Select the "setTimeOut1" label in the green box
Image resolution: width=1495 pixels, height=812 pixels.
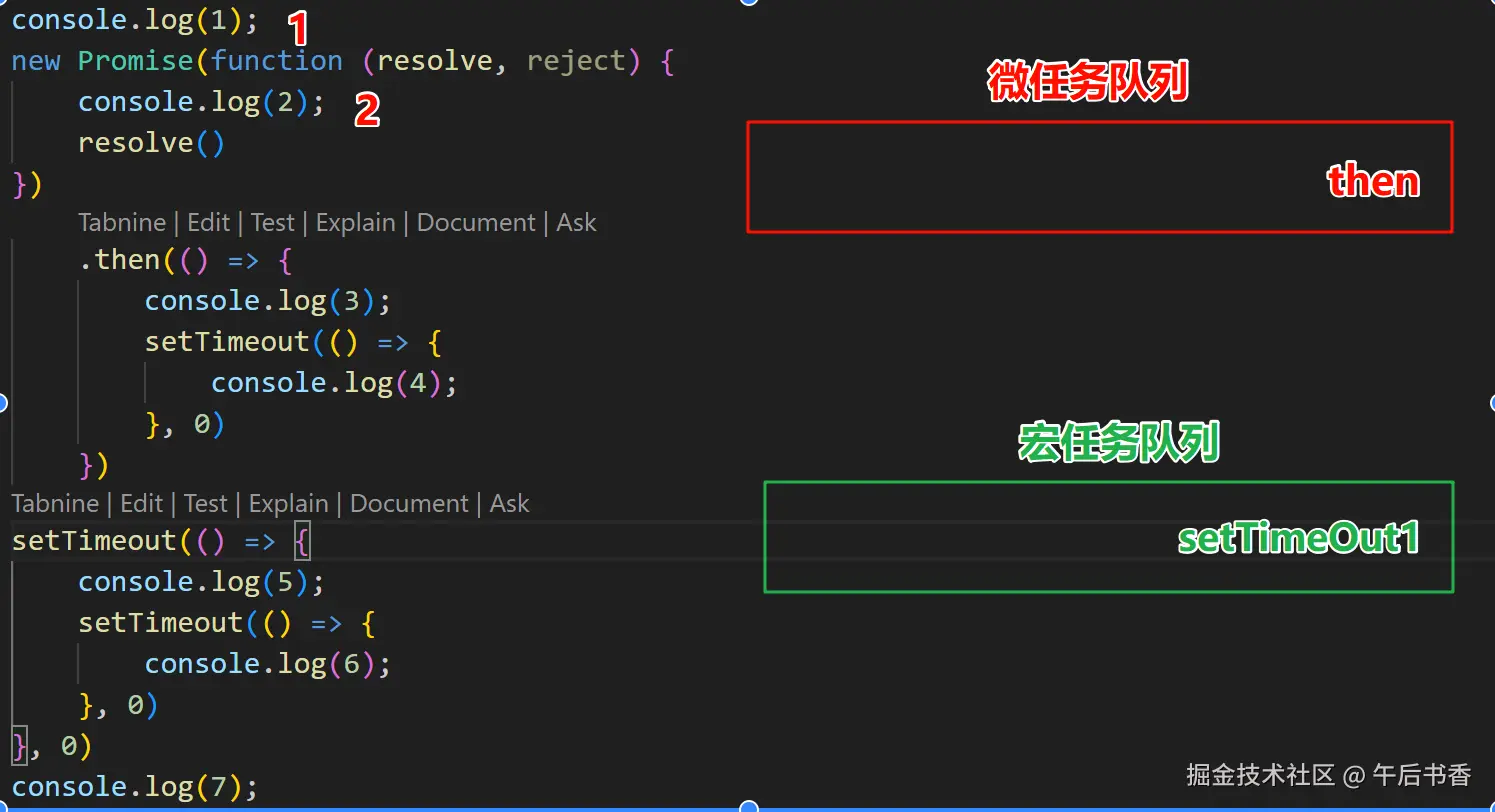click(x=1297, y=537)
